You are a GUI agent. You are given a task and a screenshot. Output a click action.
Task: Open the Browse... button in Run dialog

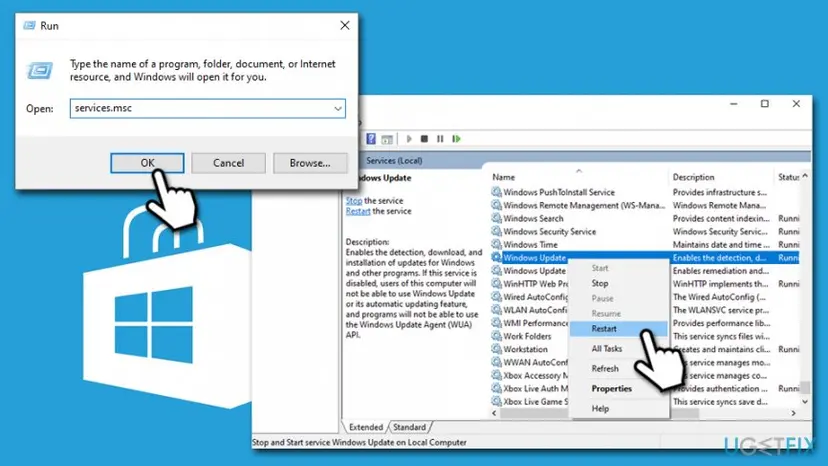310,163
